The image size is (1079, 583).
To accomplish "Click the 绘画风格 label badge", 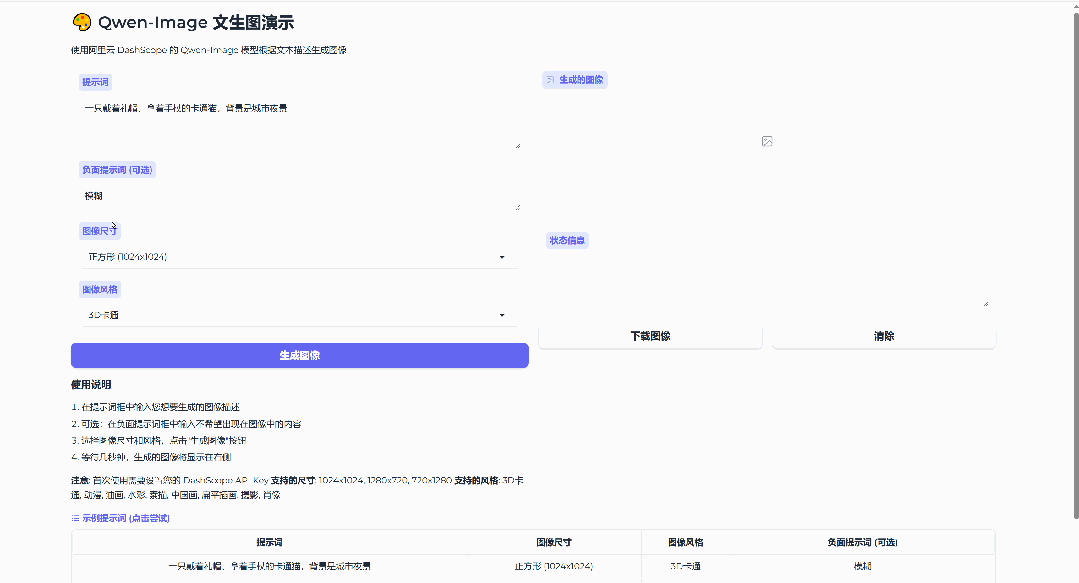I will pos(99,288).
